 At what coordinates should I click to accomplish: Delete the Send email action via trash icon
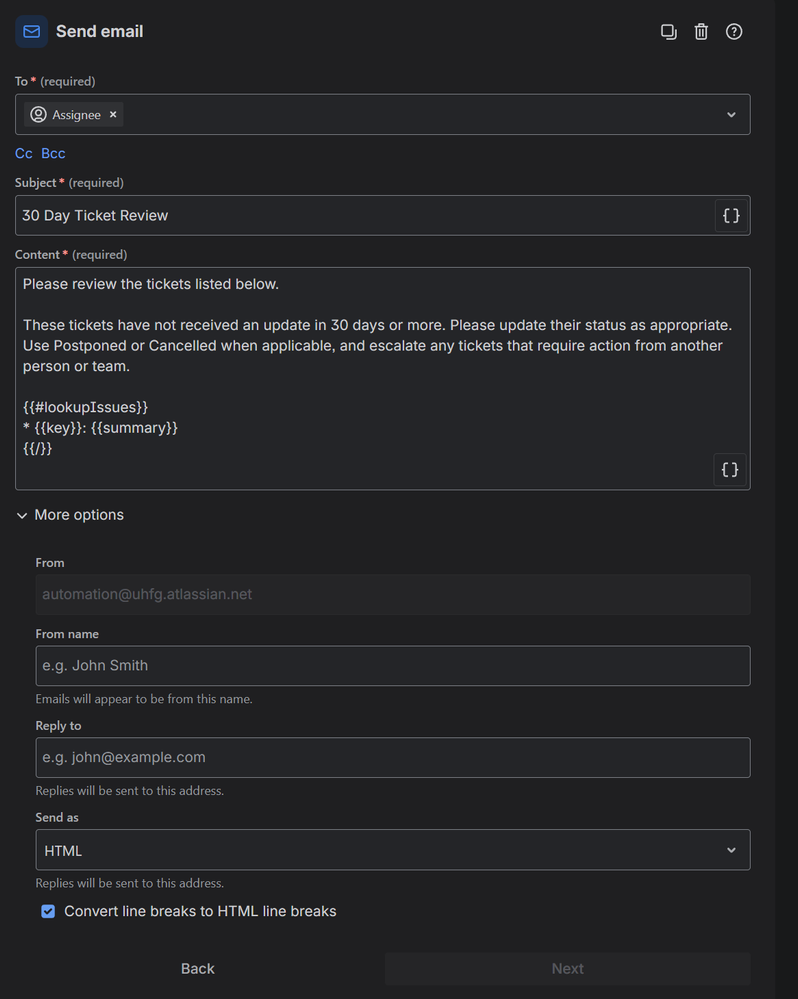click(x=701, y=32)
